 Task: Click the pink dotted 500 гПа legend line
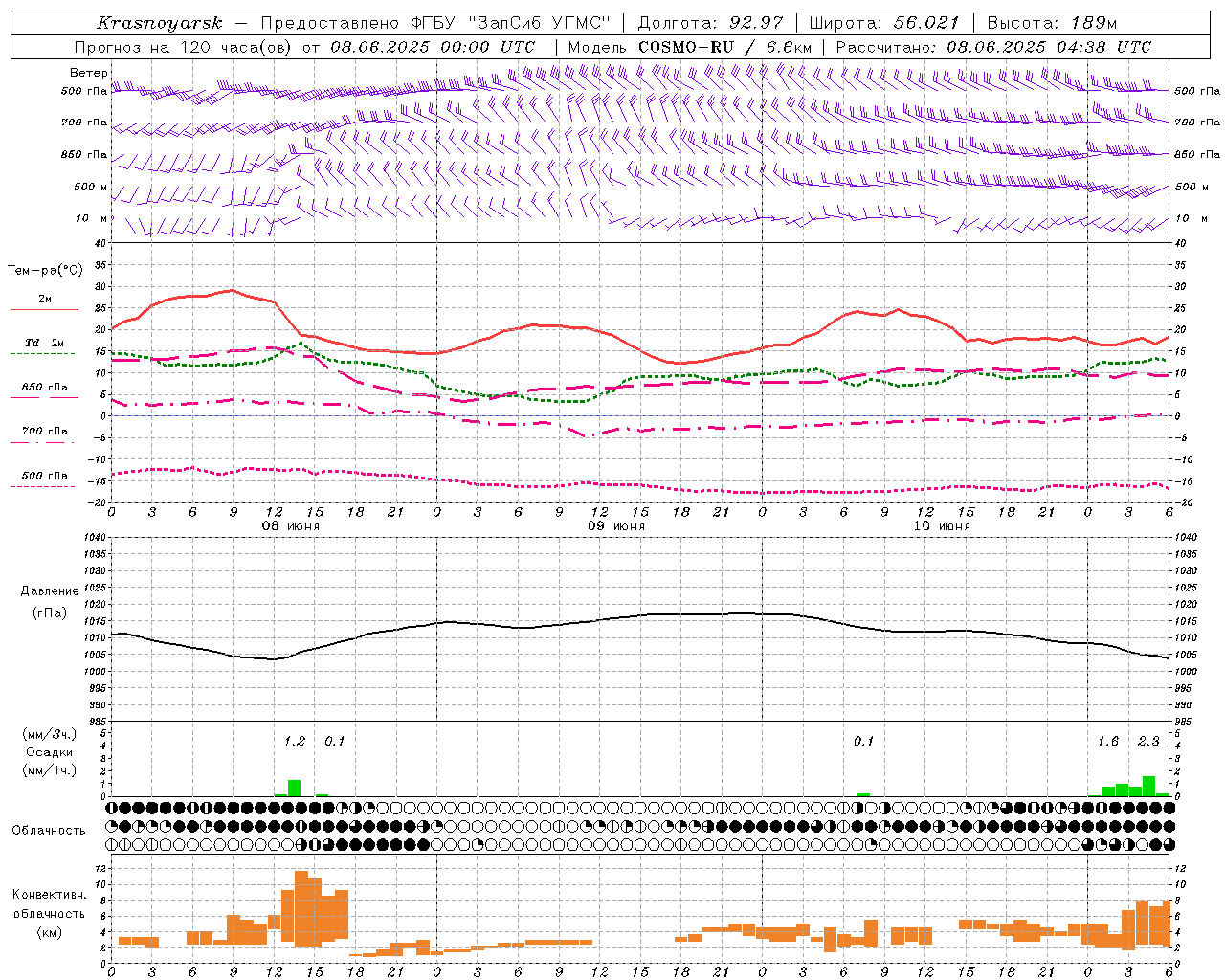pos(42,487)
